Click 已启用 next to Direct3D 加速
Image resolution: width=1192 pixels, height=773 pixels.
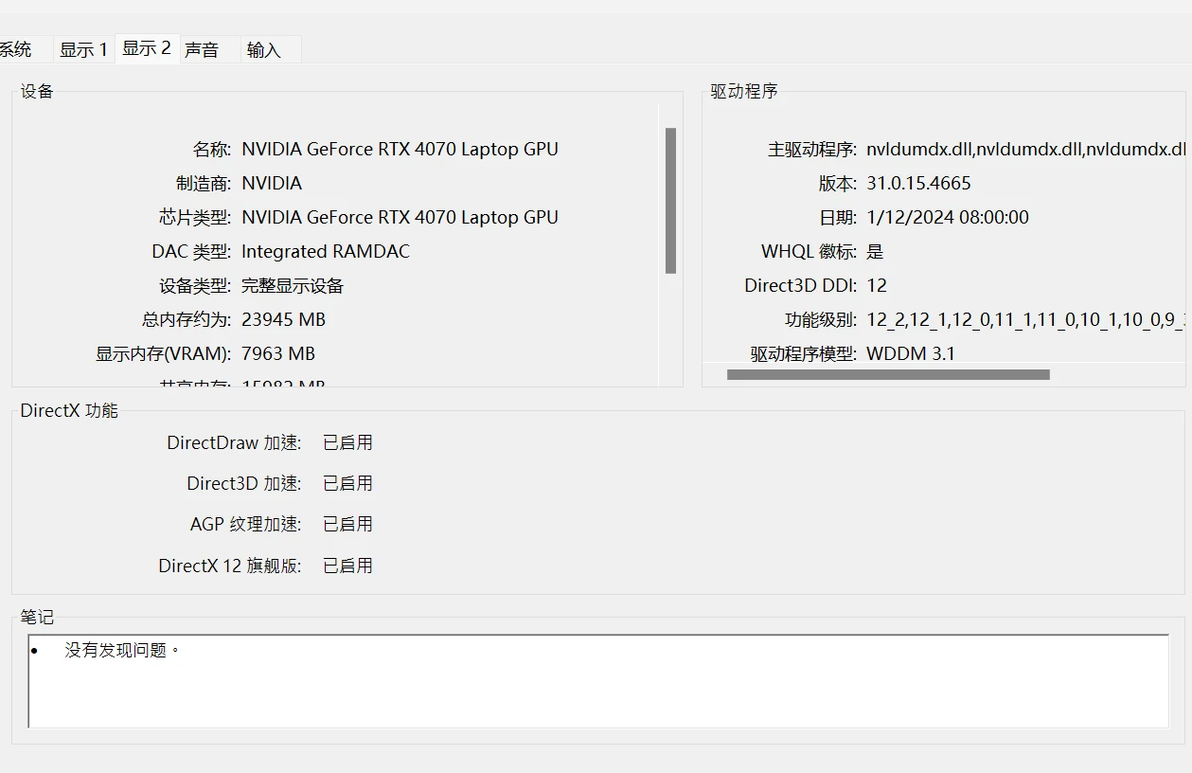pos(347,483)
